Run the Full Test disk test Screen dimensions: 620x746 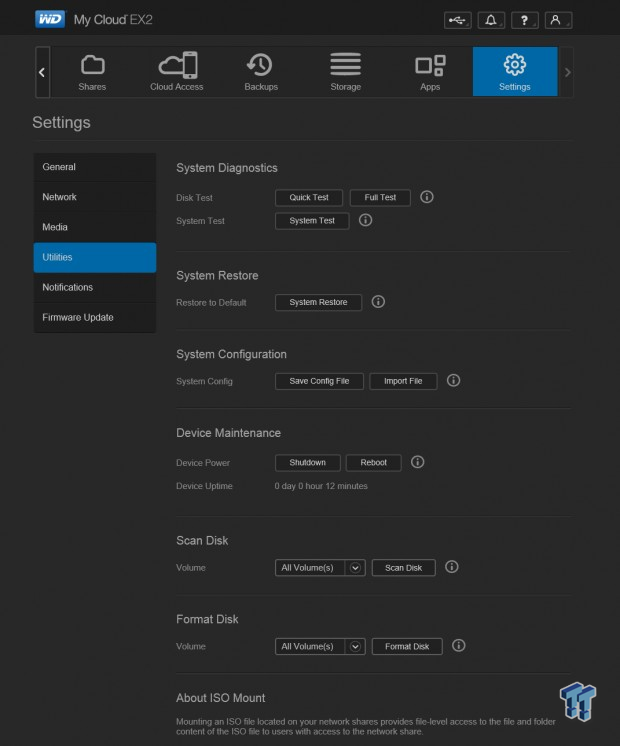(380, 197)
